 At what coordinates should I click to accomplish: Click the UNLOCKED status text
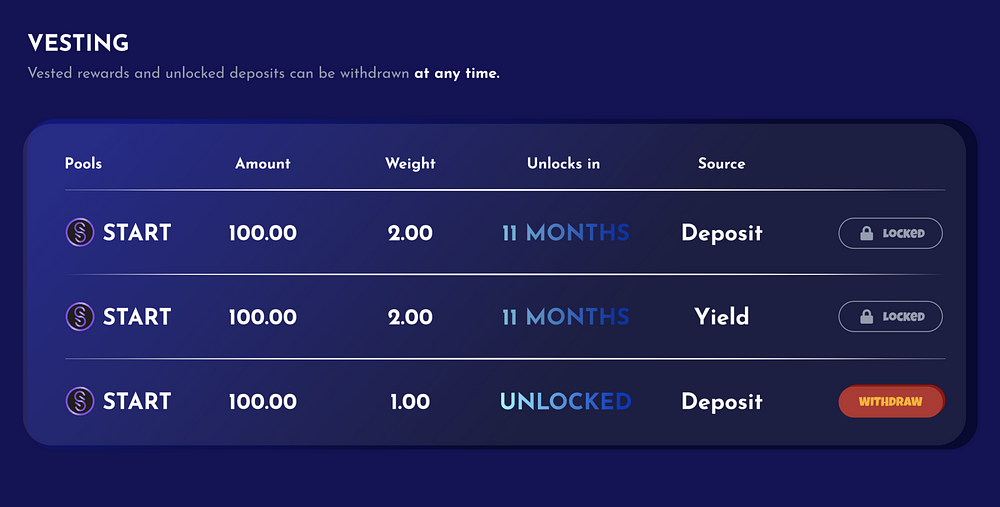[566, 401]
